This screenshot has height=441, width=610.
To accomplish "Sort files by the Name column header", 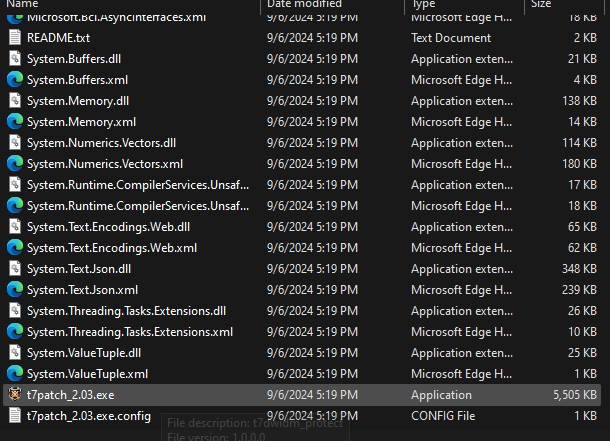I will click(23, 5).
